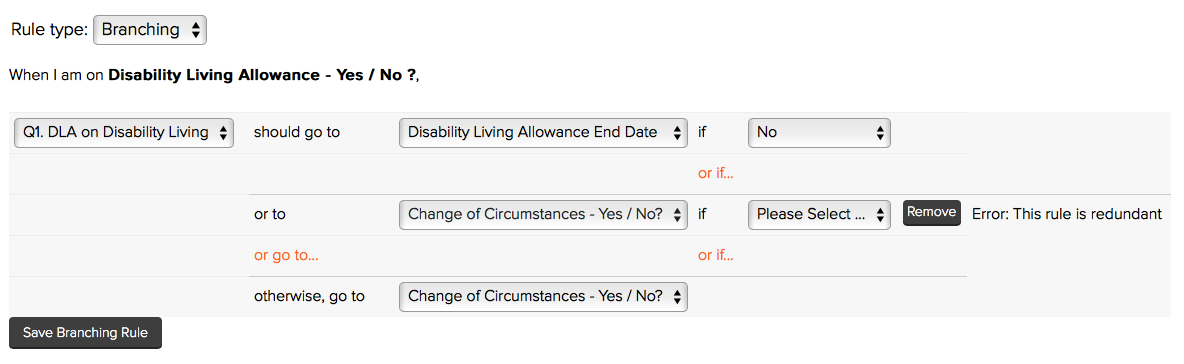
Task: Click the 'otherwise, go to' label
Action: coord(309,296)
